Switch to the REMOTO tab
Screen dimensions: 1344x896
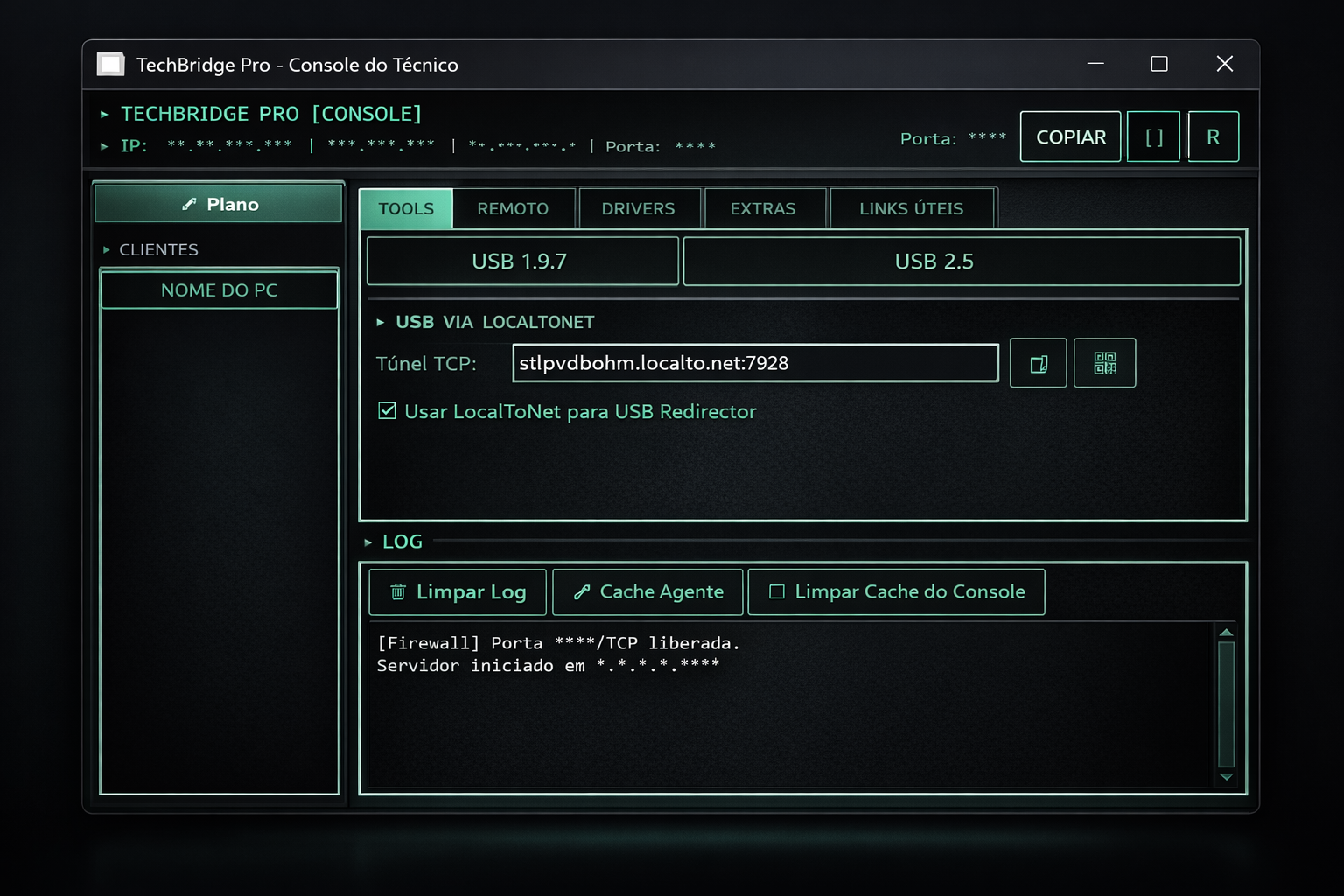click(x=513, y=209)
